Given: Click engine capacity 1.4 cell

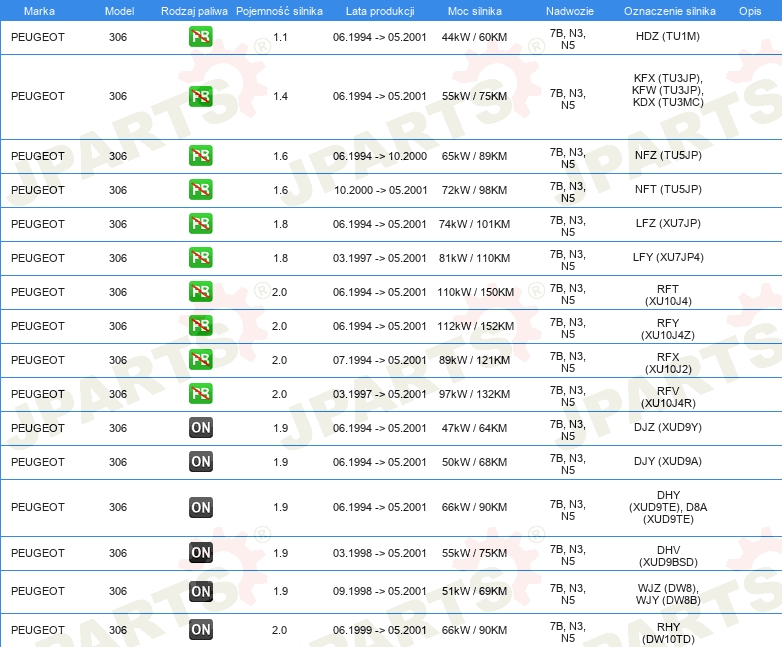Looking at the screenshot, I should tap(280, 96).
